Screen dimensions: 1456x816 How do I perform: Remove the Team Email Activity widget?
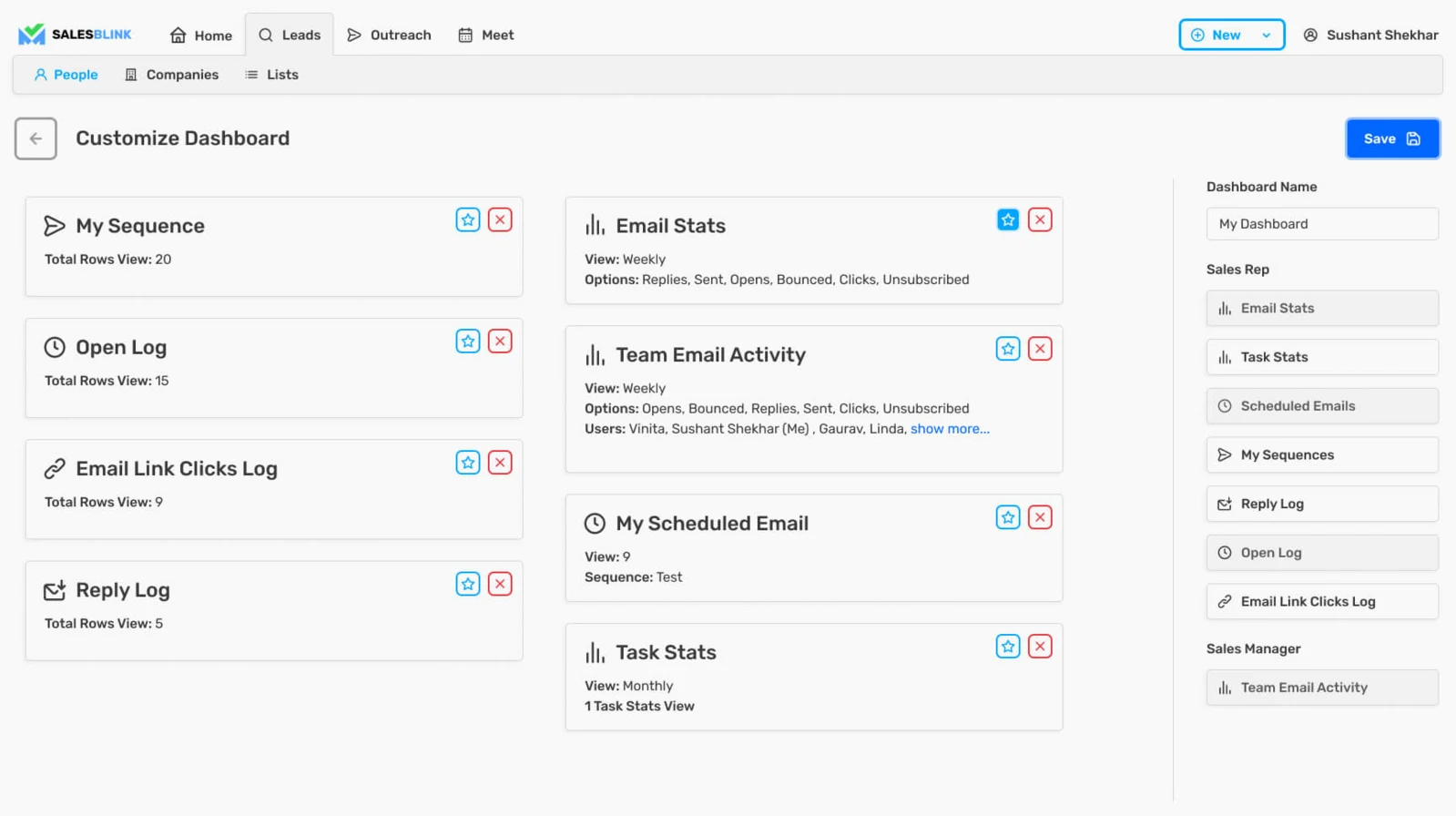click(1040, 349)
